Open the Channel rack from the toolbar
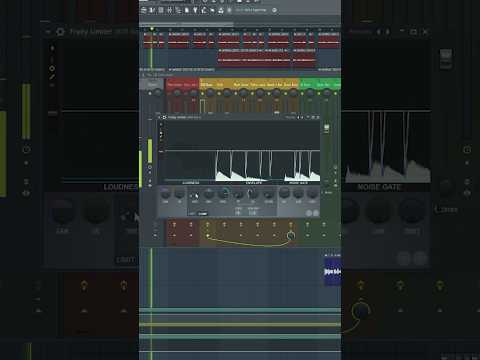This screenshot has width=480, height=360. tap(160, 10)
